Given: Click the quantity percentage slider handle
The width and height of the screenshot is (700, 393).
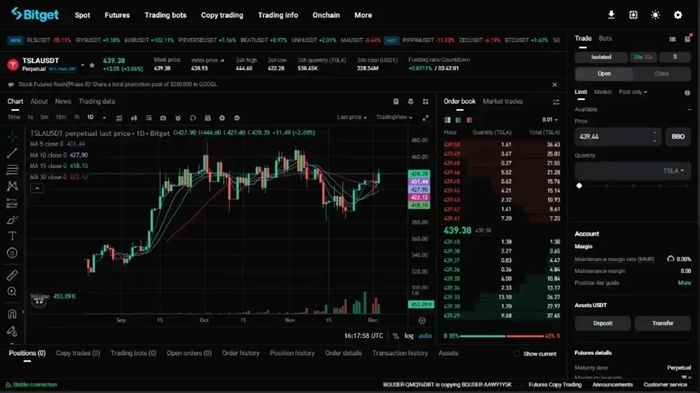Looking at the screenshot, I should 579,186.
